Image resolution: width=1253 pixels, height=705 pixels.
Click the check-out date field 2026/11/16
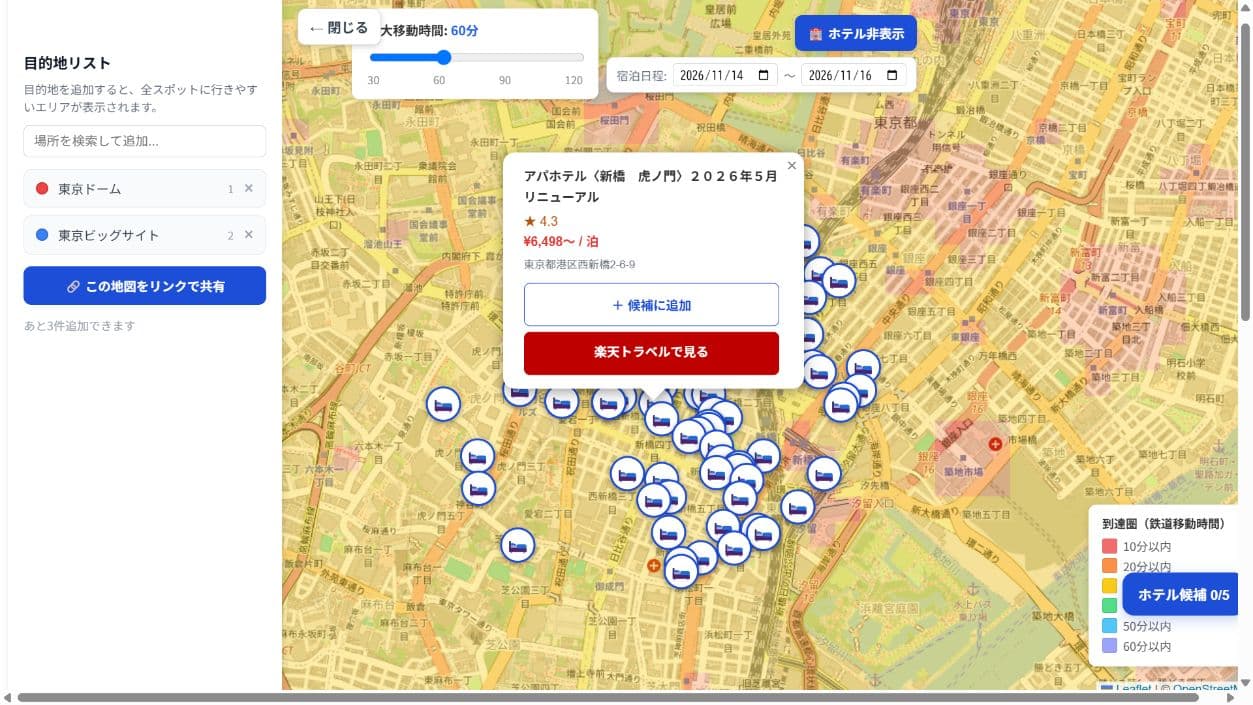[853, 76]
